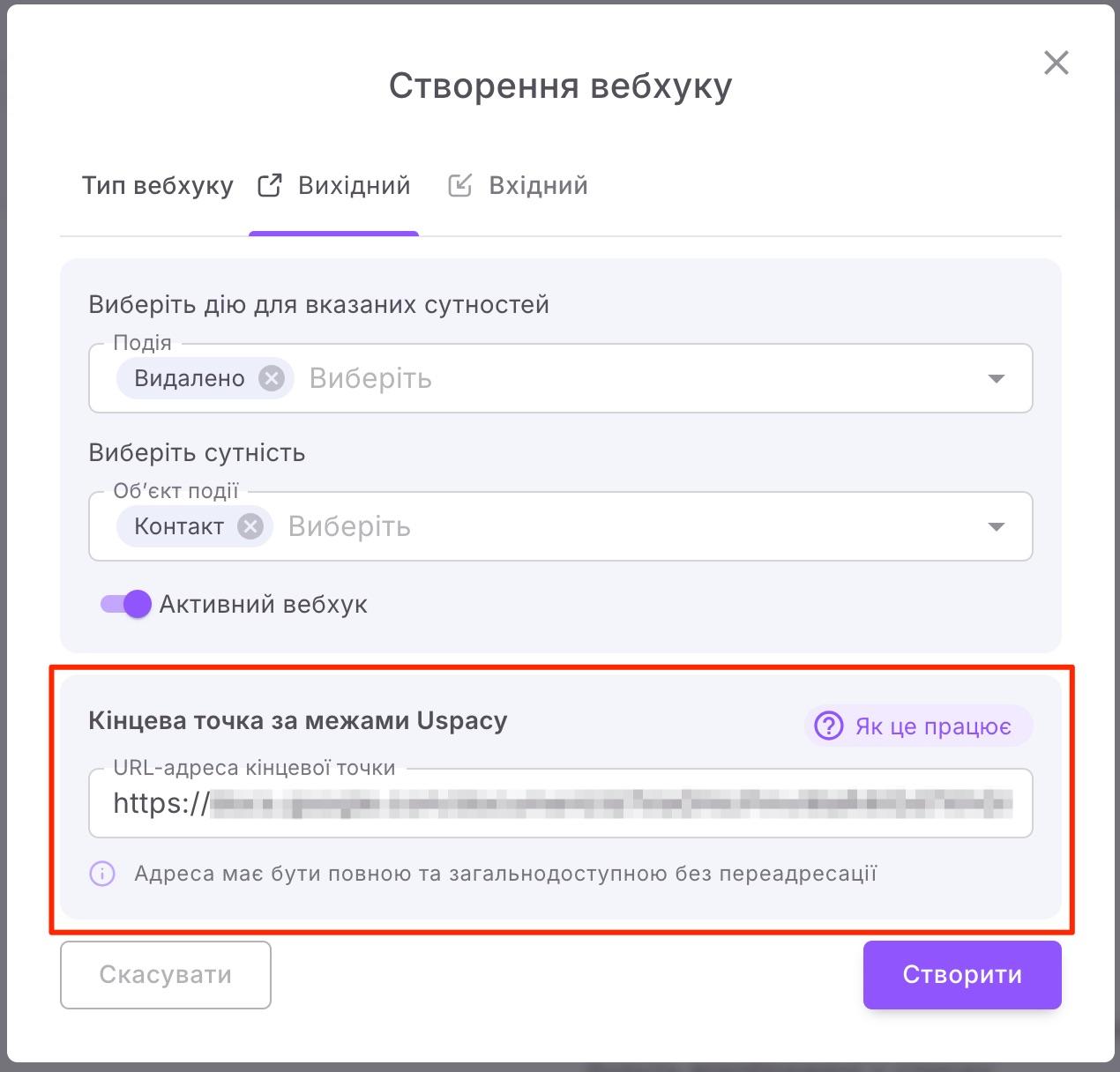The image size is (1120, 1072).
Task: Remove the Видалено event chip
Action: pyautogui.click(x=272, y=378)
